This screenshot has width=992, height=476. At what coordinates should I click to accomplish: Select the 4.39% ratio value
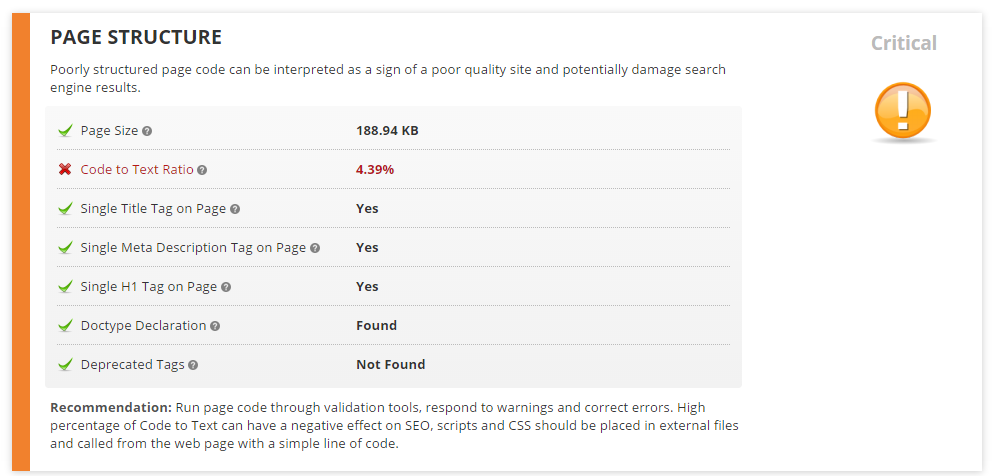[x=375, y=170]
